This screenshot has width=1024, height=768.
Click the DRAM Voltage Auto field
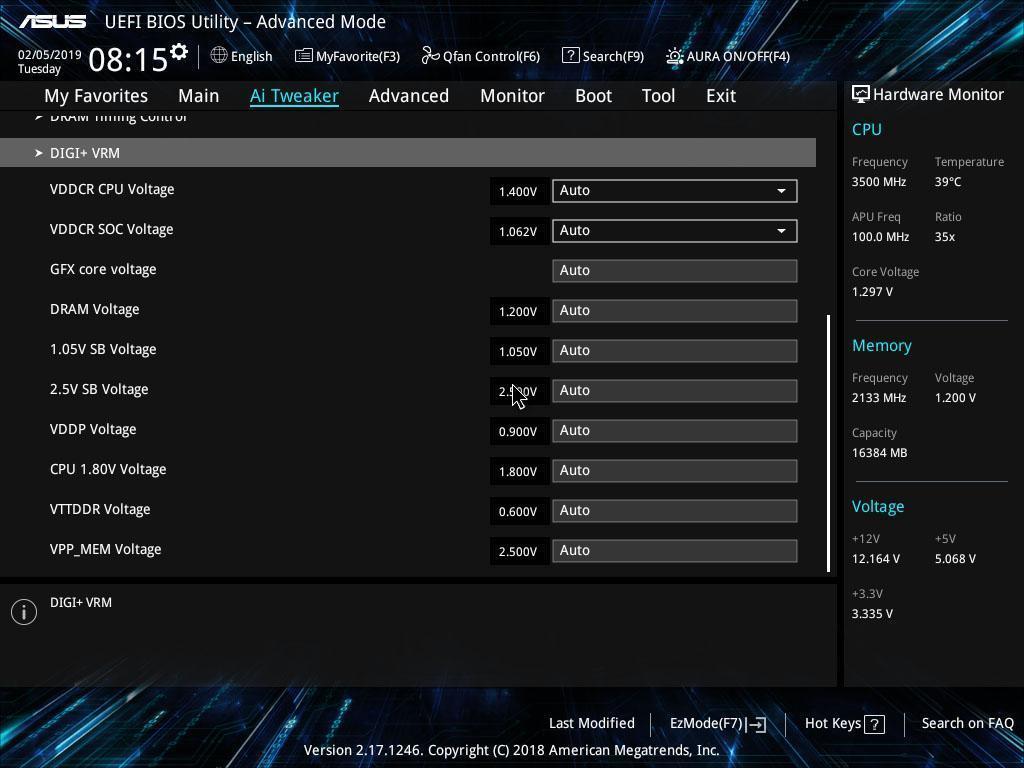coord(675,311)
